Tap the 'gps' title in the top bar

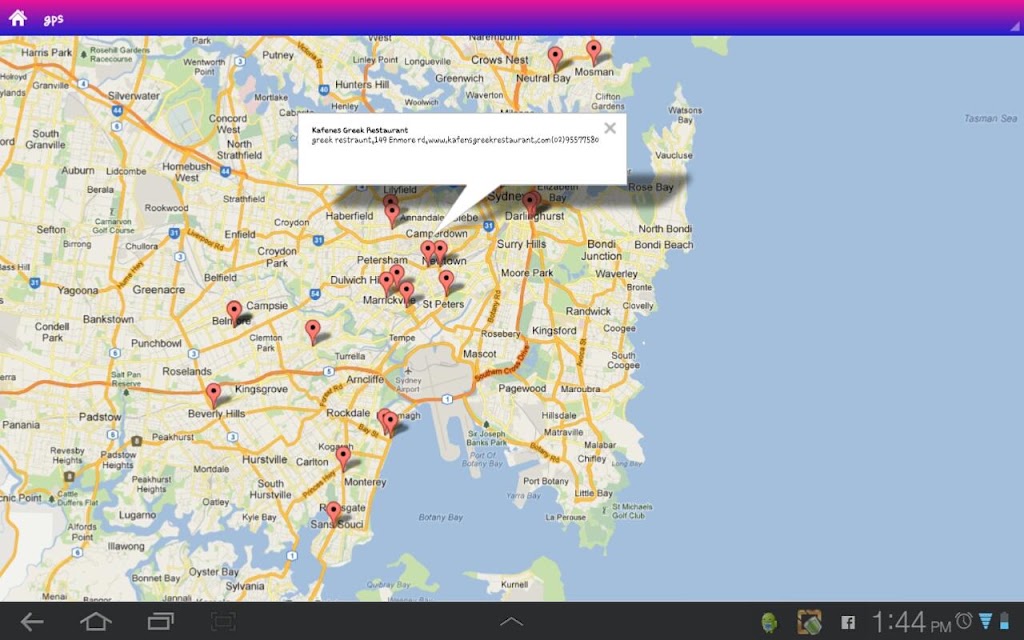coord(54,19)
